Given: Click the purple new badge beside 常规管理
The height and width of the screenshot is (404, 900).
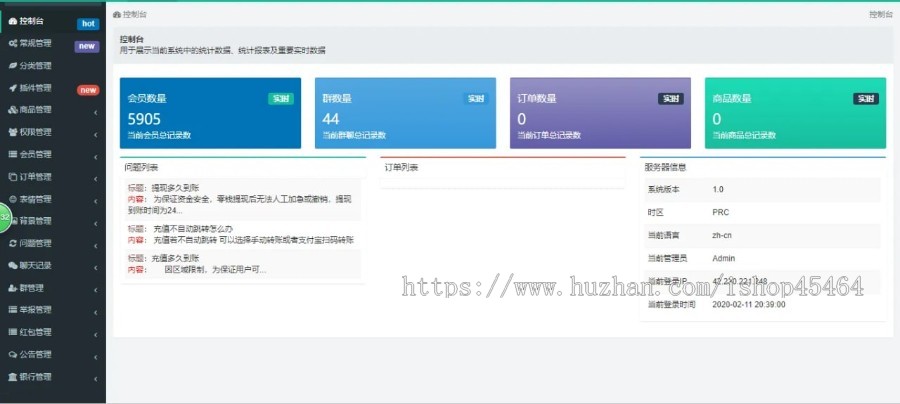Looking at the screenshot, I should coord(87,46).
